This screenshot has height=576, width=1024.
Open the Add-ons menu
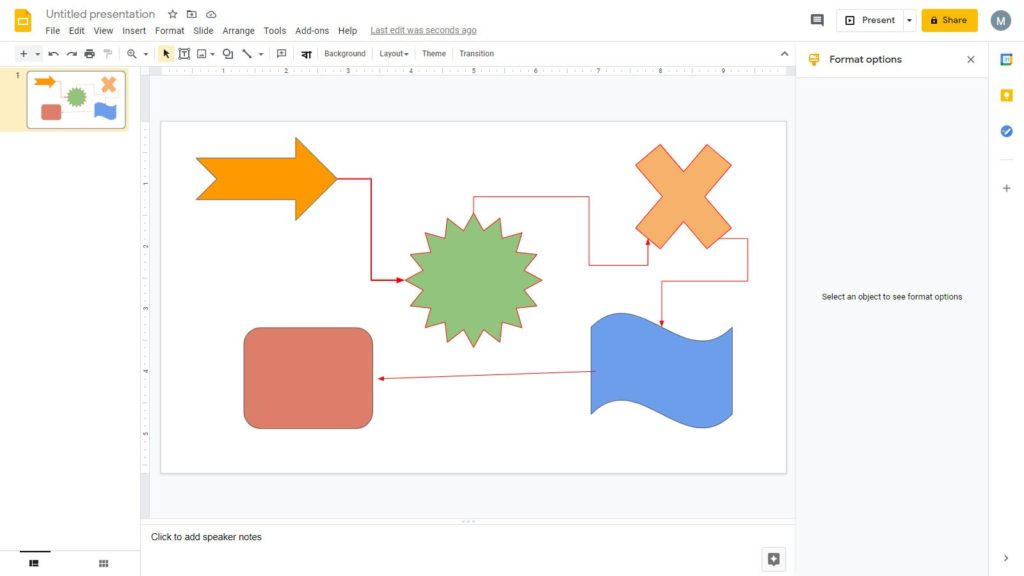[312, 31]
